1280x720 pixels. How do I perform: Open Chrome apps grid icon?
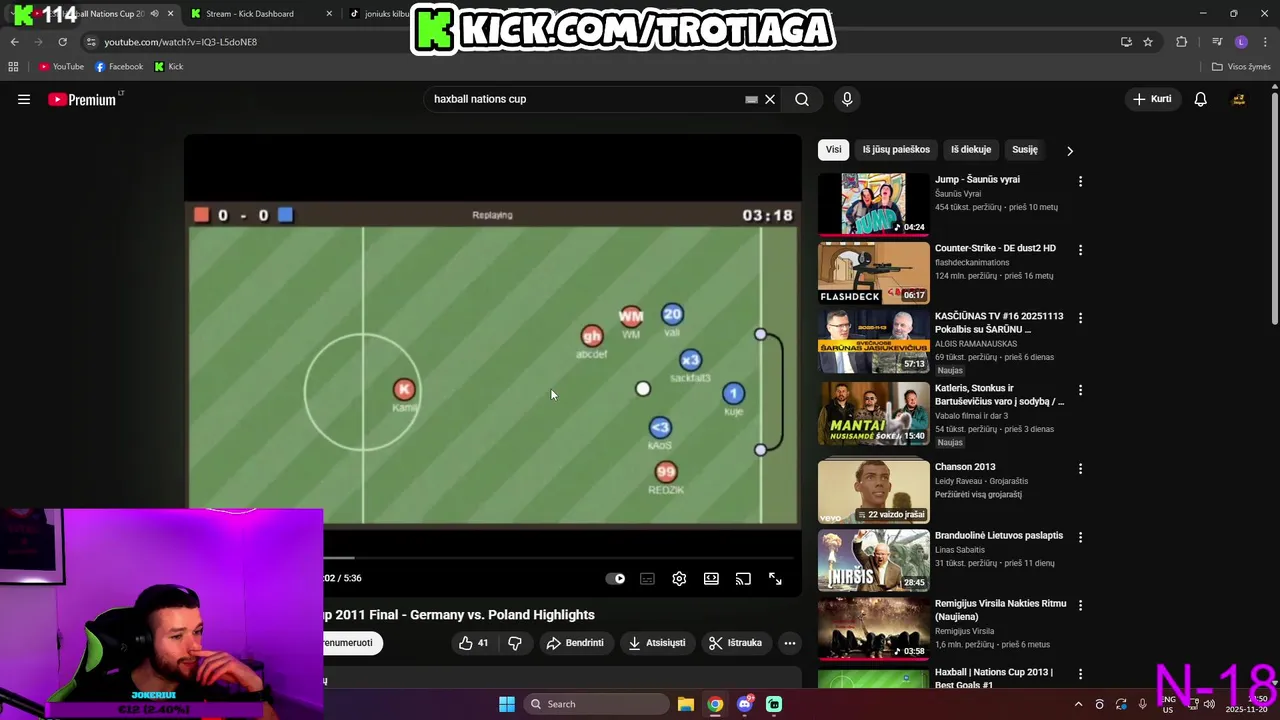click(13, 67)
